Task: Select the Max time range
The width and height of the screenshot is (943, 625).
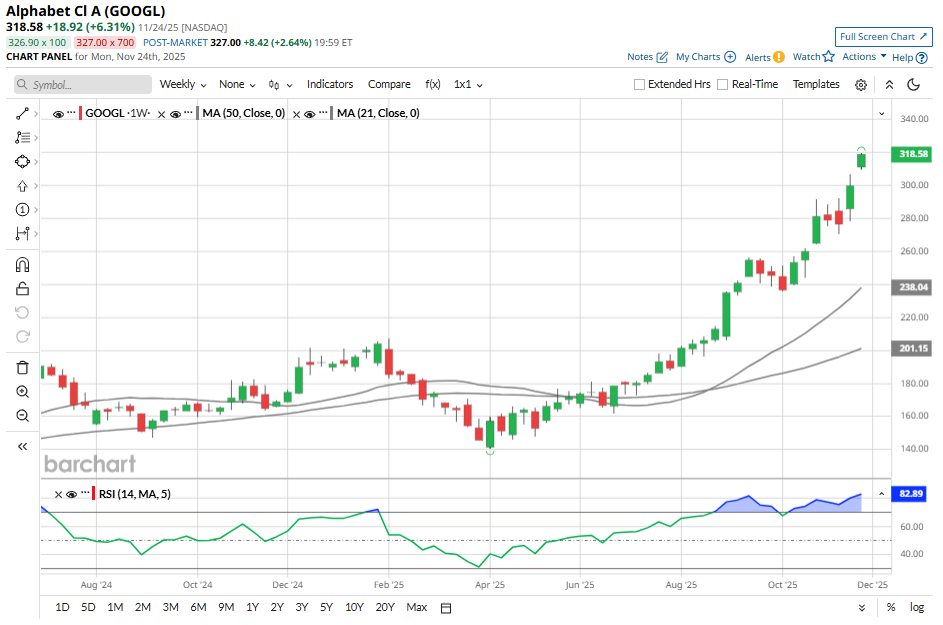Action: coord(417,608)
